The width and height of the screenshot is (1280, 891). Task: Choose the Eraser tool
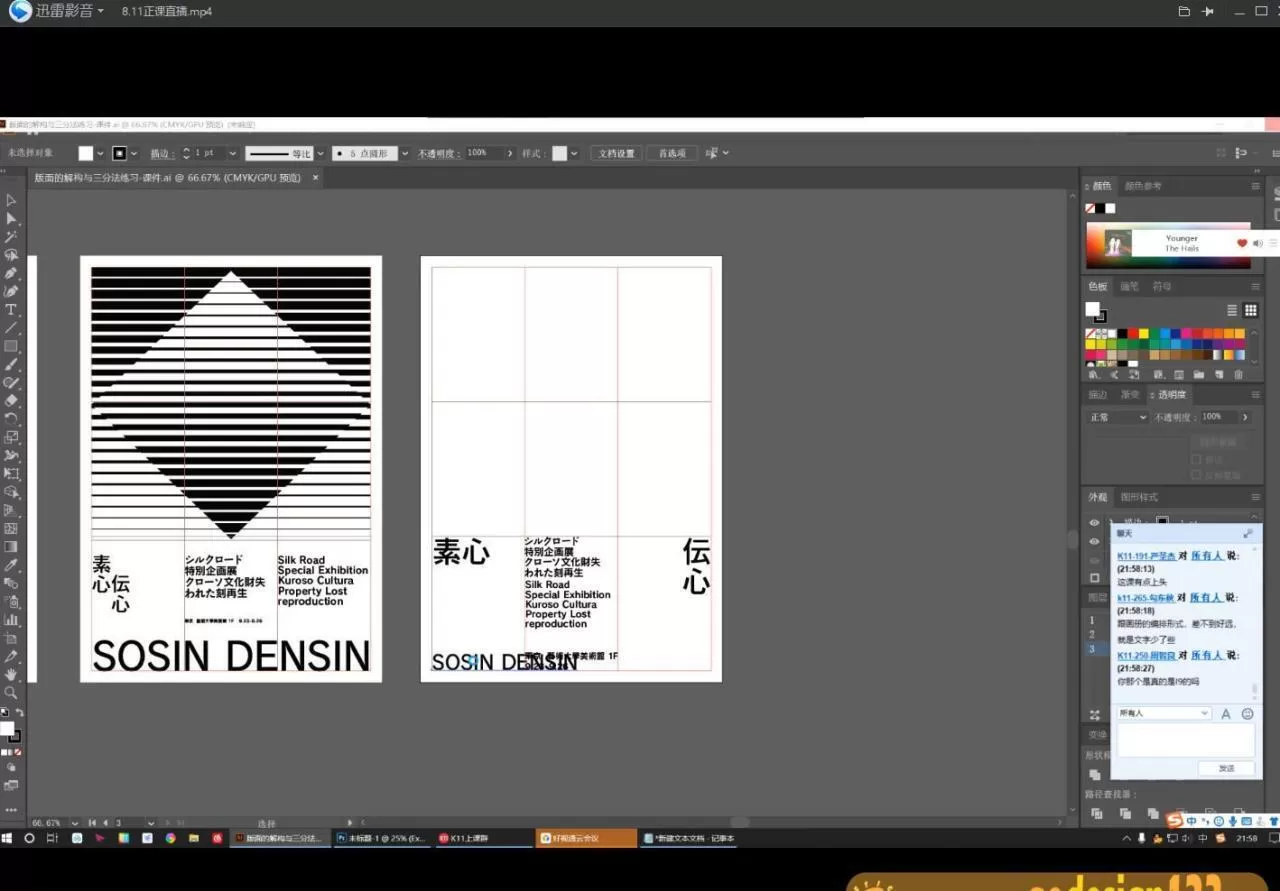coord(11,401)
